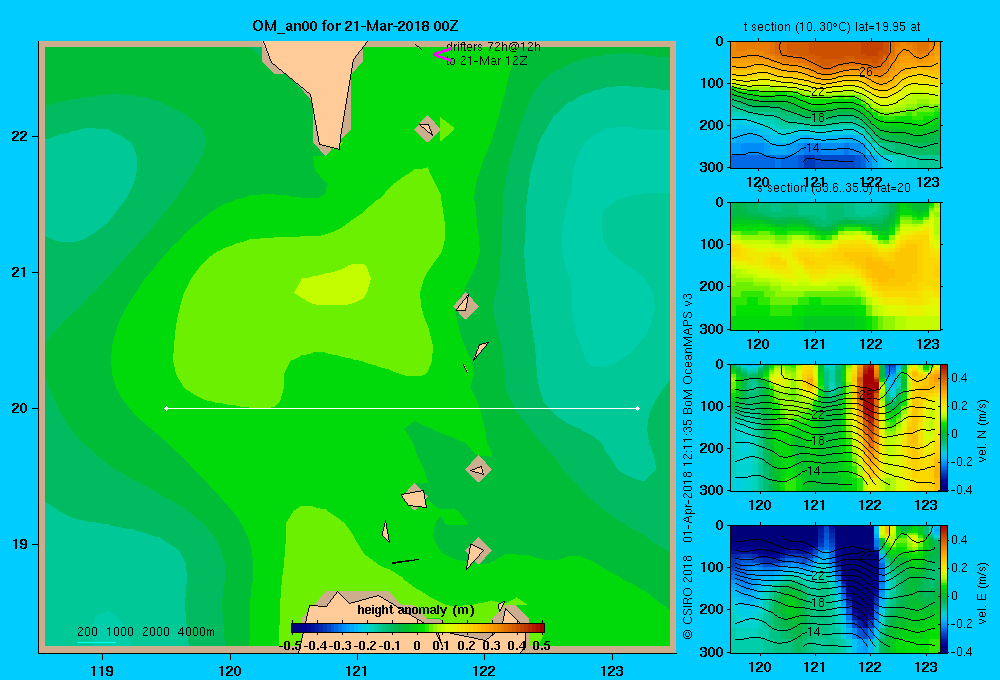Click the 't section (10..30°C) lat=19.95' title
This screenshot has height=680, width=1000.
point(832,27)
